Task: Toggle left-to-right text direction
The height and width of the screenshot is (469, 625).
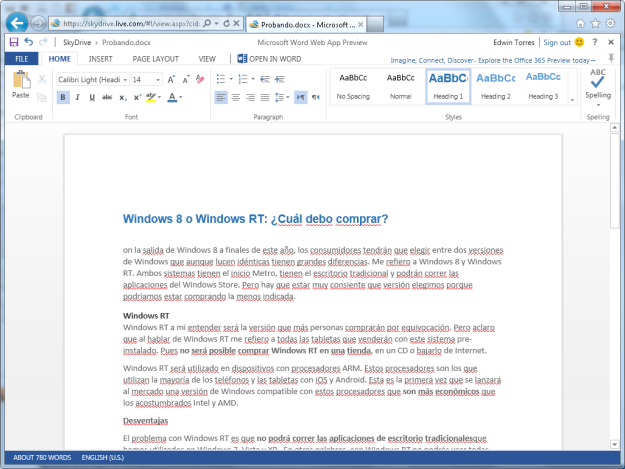Action: pos(301,98)
